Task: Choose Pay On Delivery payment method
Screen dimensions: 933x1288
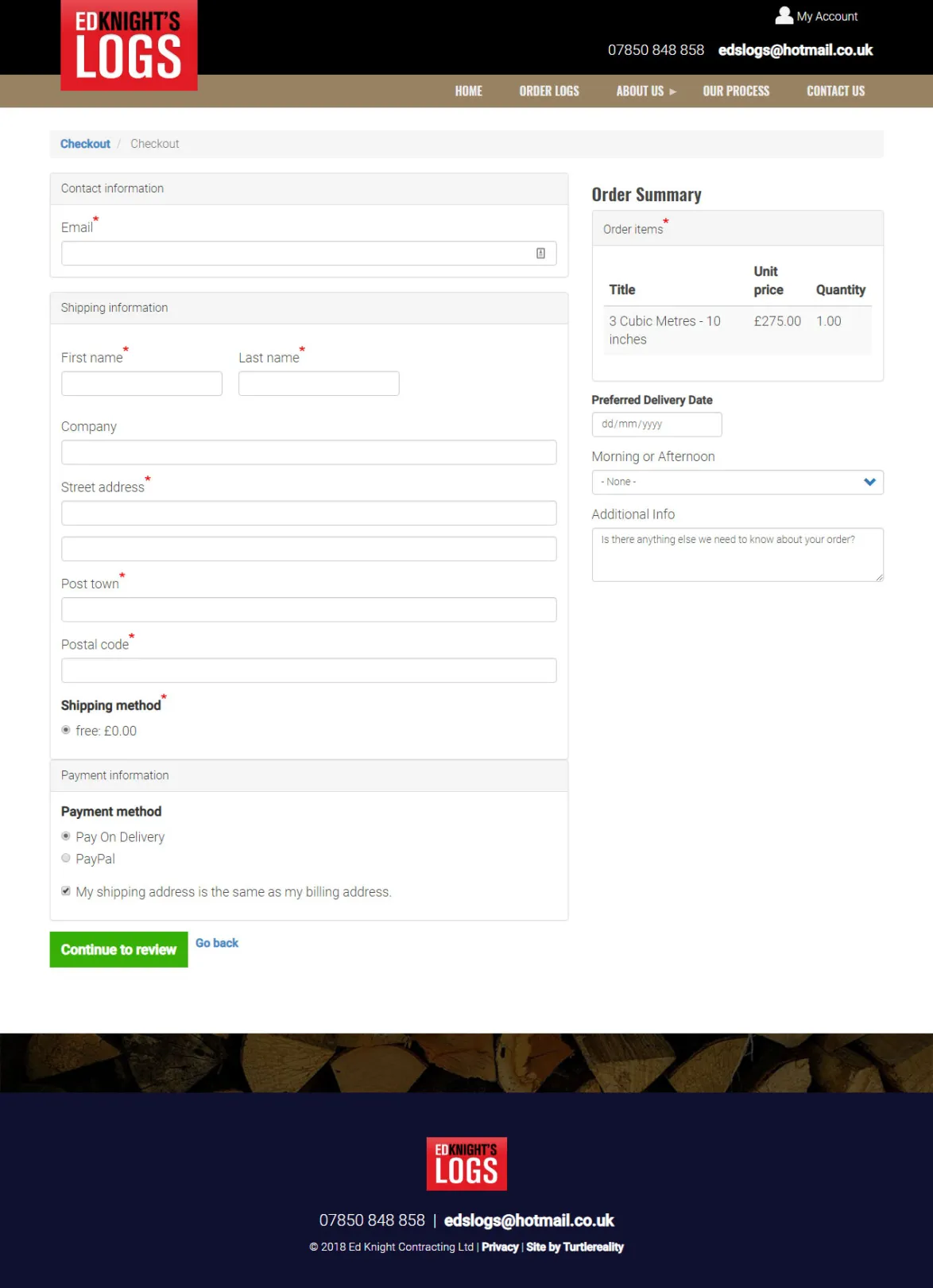Action: click(x=66, y=836)
